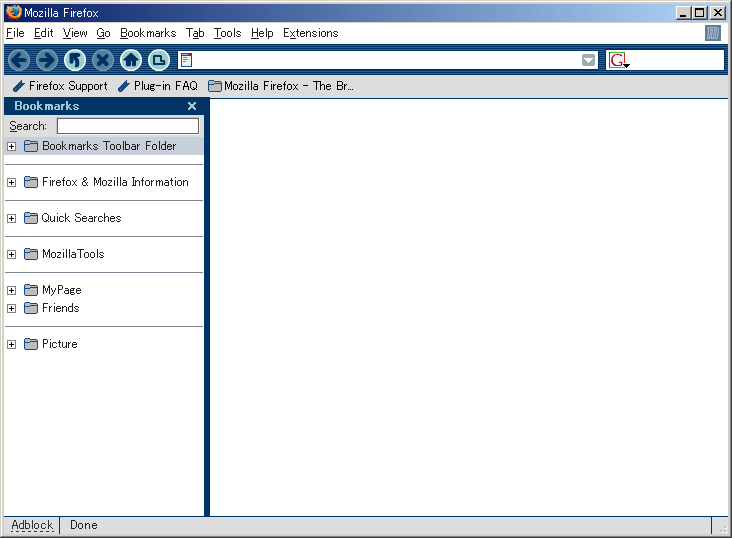
Task: Open the Edit menu
Action: pyautogui.click(x=43, y=33)
